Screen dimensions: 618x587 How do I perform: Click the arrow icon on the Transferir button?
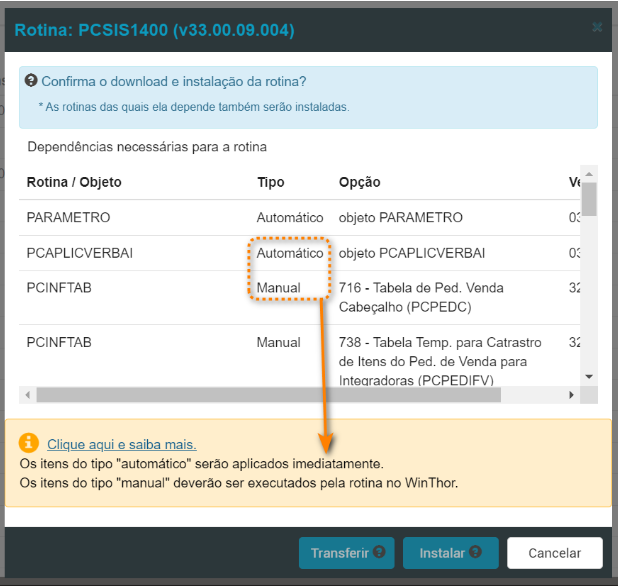pyautogui.click(x=380, y=552)
